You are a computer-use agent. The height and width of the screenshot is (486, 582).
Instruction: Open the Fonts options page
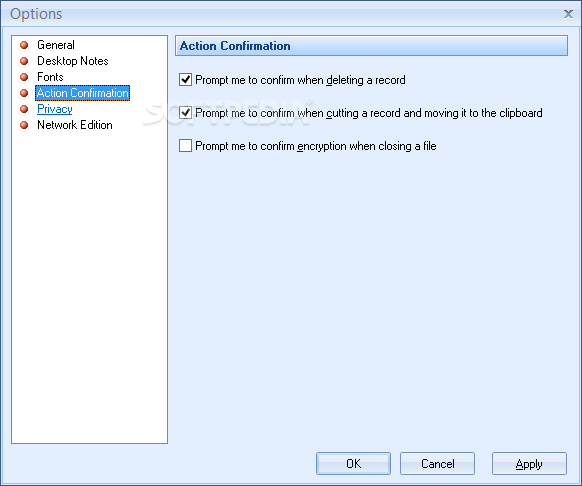pyautogui.click(x=50, y=77)
